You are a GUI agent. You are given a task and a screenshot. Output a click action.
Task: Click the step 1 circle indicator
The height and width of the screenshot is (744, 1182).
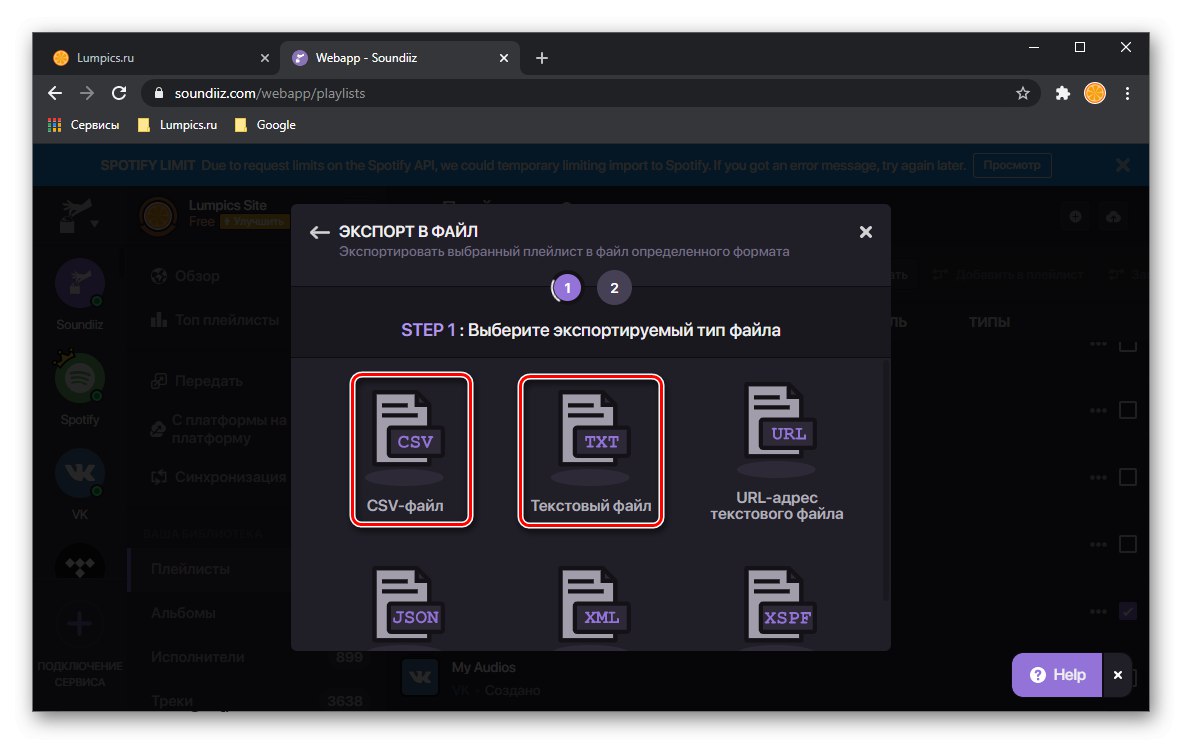click(x=567, y=287)
